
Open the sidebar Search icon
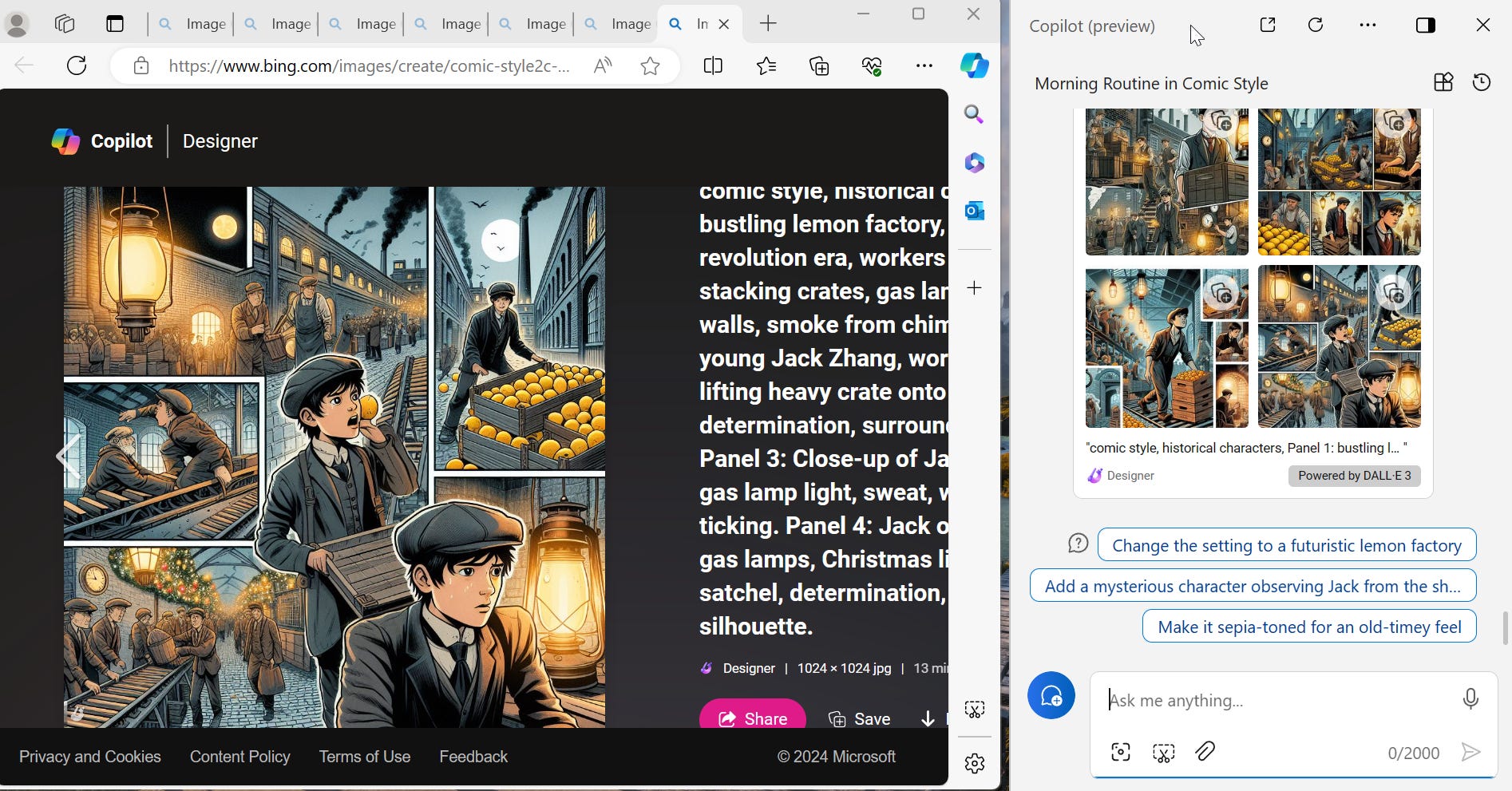click(x=974, y=114)
